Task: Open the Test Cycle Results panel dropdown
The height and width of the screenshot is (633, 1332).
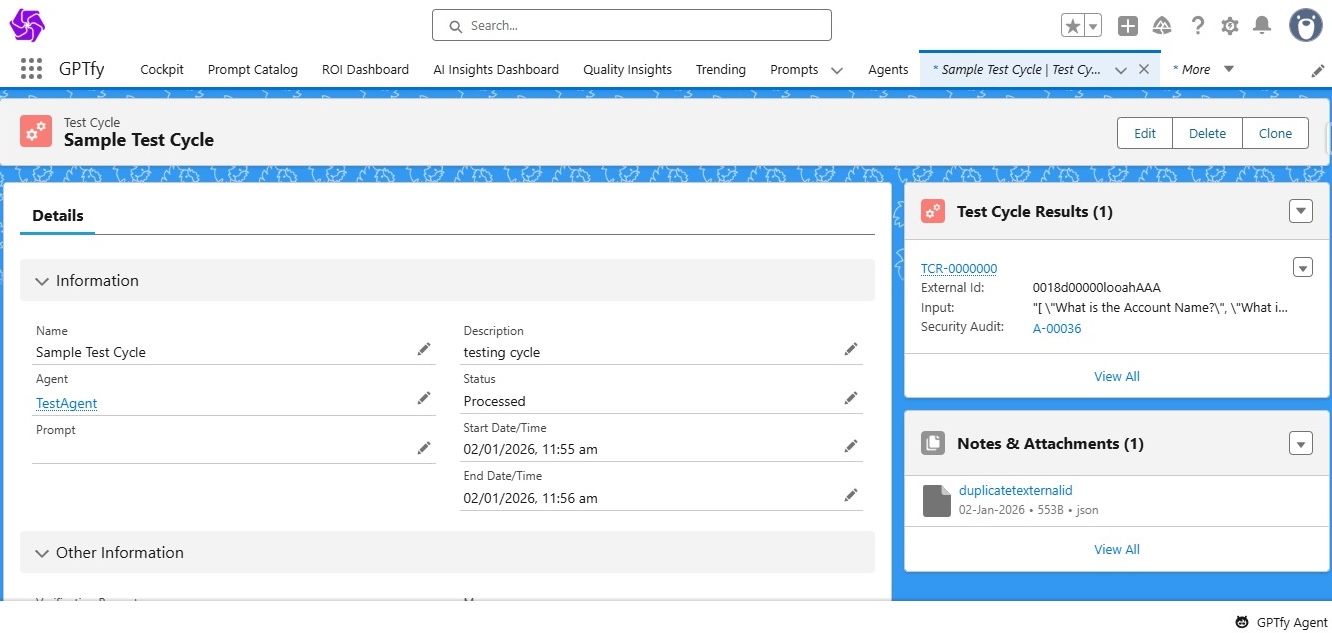Action: [x=1300, y=211]
